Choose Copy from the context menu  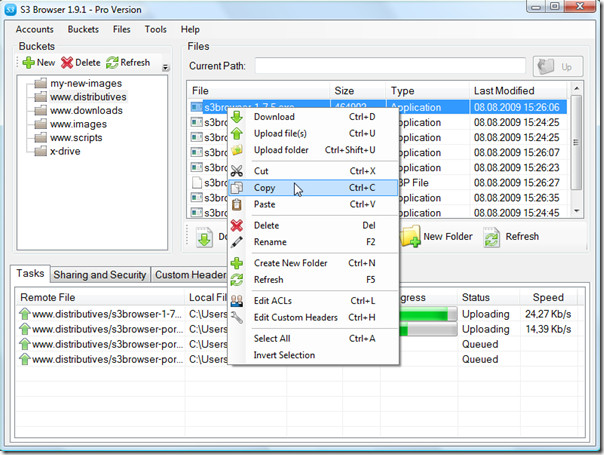click(265, 188)
